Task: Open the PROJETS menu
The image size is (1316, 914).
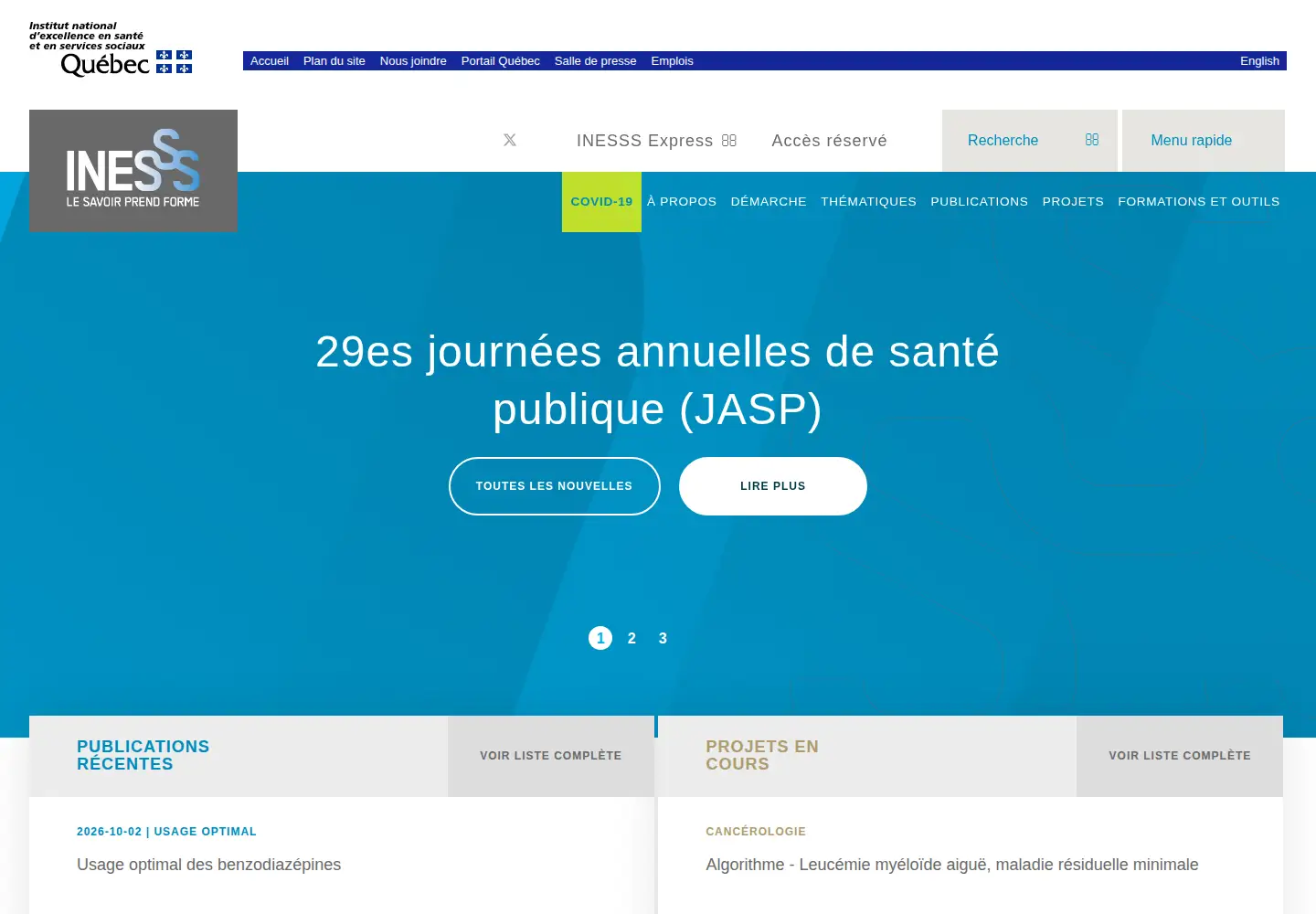Action: [1073, 202]
